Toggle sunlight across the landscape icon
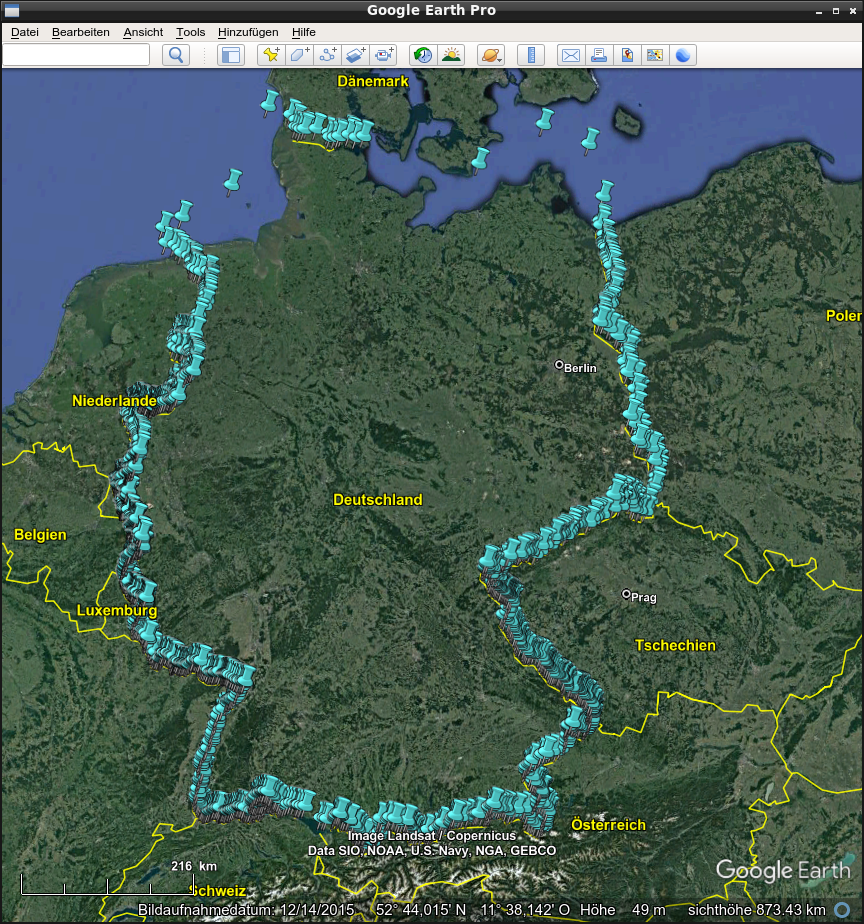This screenshot has height=924, width=864. [x=451, y=55]
